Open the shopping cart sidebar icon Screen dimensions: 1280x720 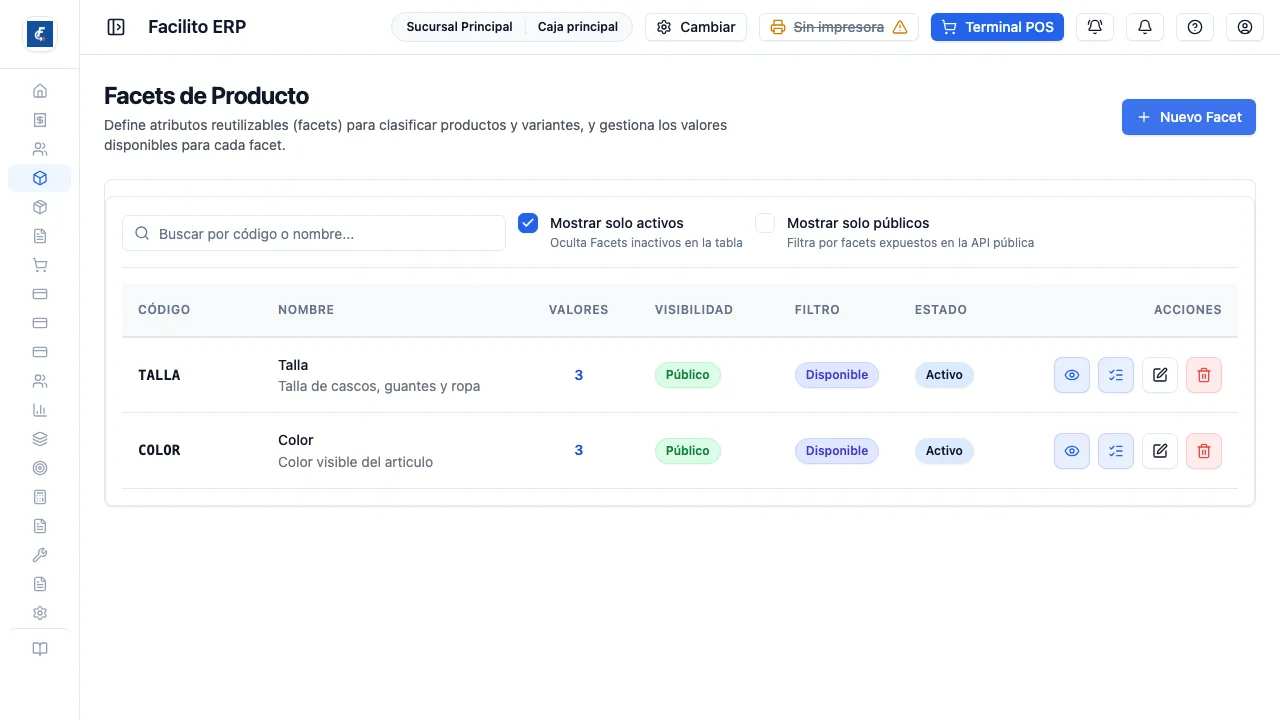pyautogui.click(x=40, y=265)
